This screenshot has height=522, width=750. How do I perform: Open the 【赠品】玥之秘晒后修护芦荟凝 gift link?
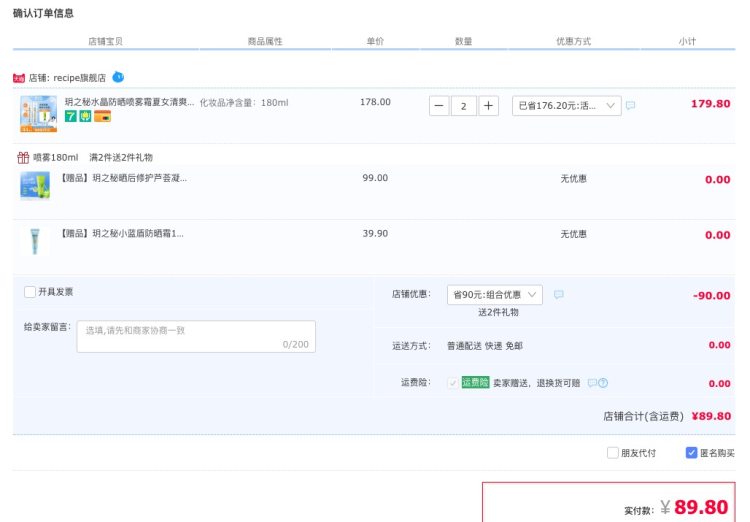pyautogui.click(x=123, y=178)
